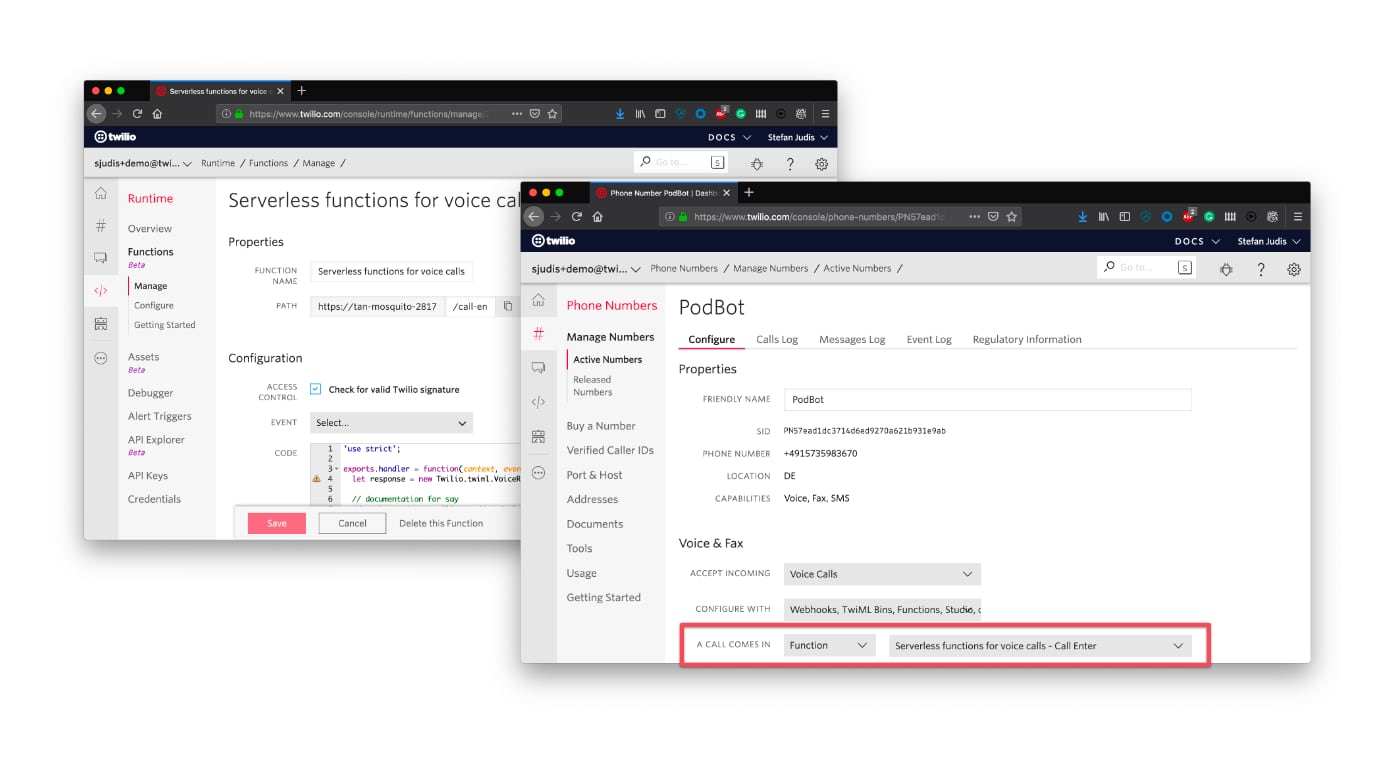Click the Save button

point(277,523)
